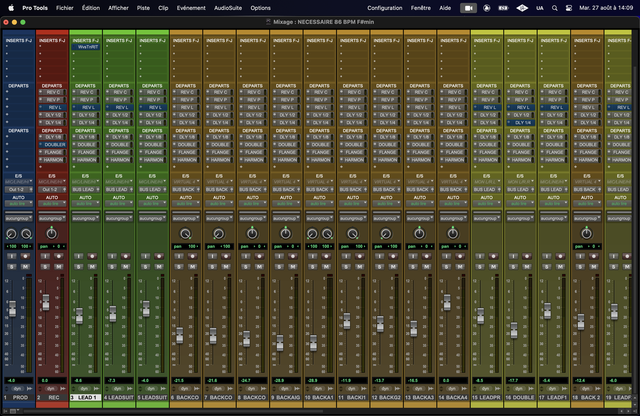640x416 pixels.
Task: Arm record on the REC track
Action: tap(57, 257)
